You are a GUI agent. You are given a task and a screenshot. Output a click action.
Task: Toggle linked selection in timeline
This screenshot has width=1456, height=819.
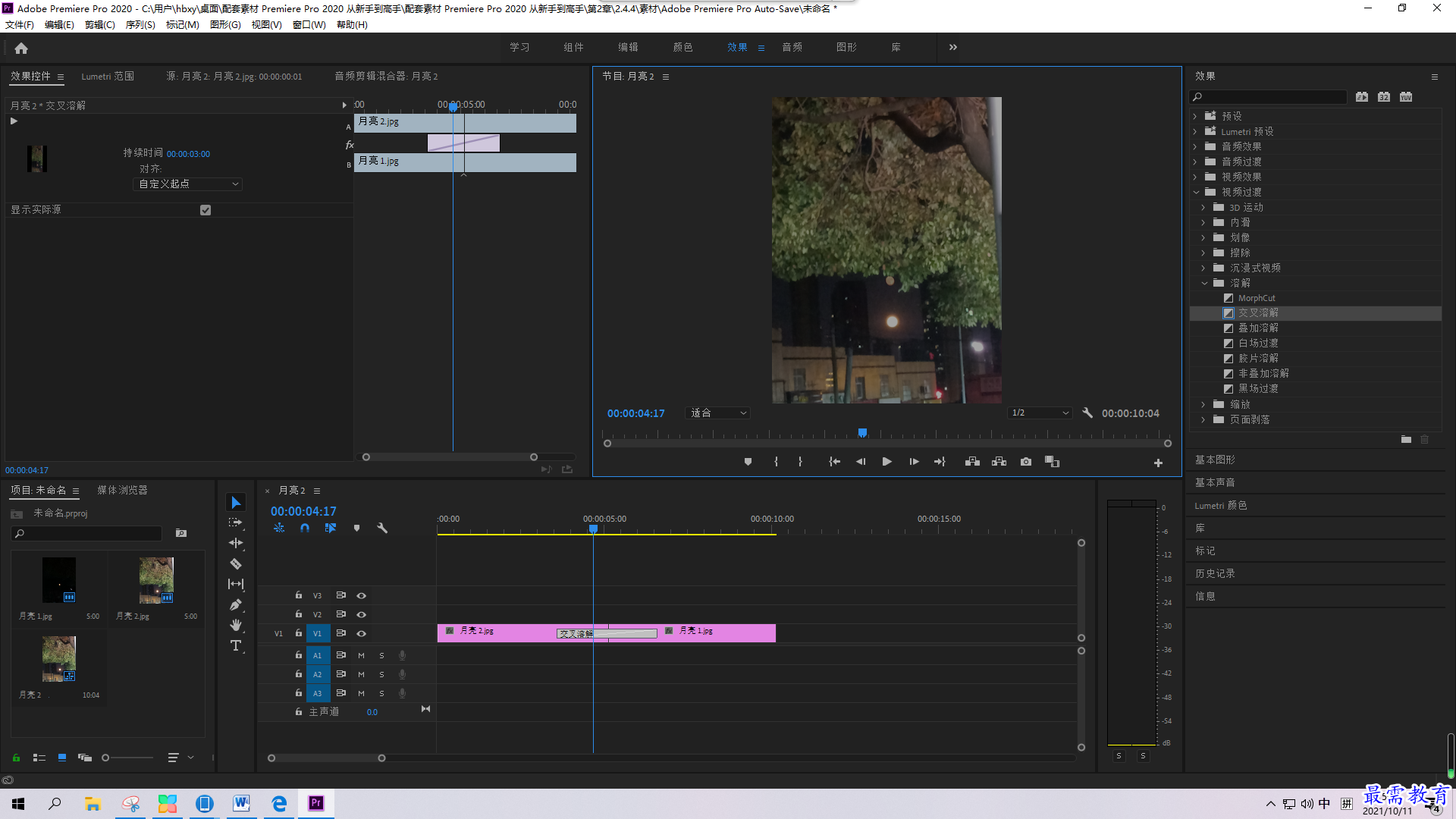[x=331, y=528]
